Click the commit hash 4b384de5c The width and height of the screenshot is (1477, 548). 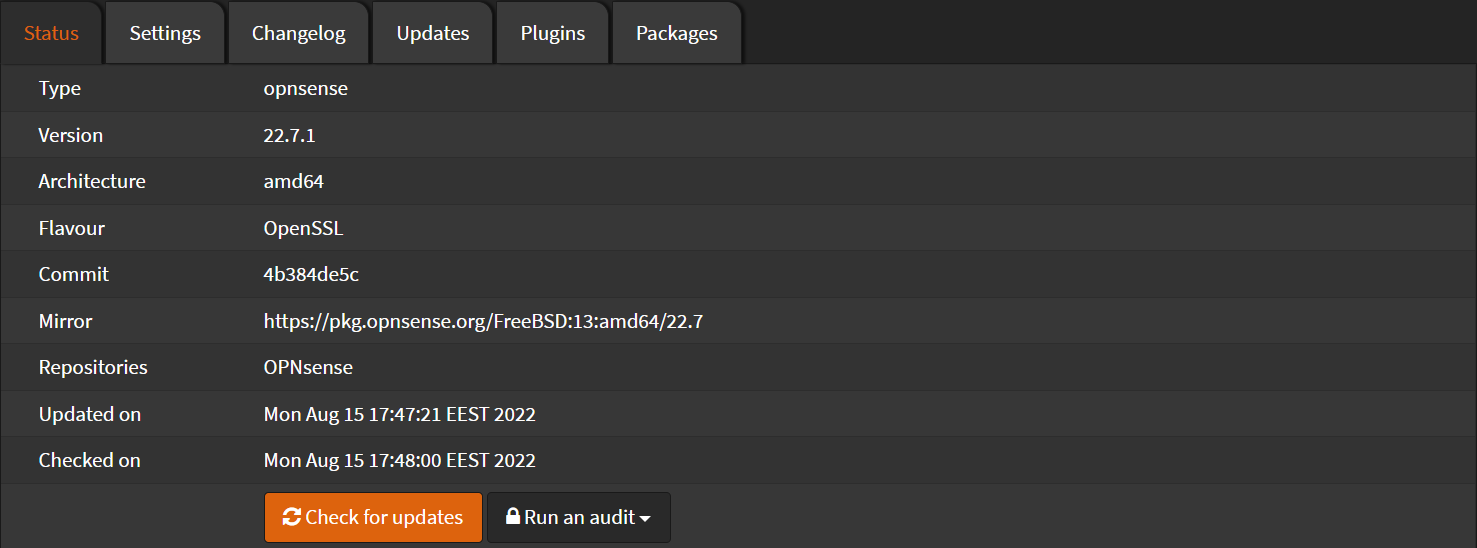tap(311, 274)
